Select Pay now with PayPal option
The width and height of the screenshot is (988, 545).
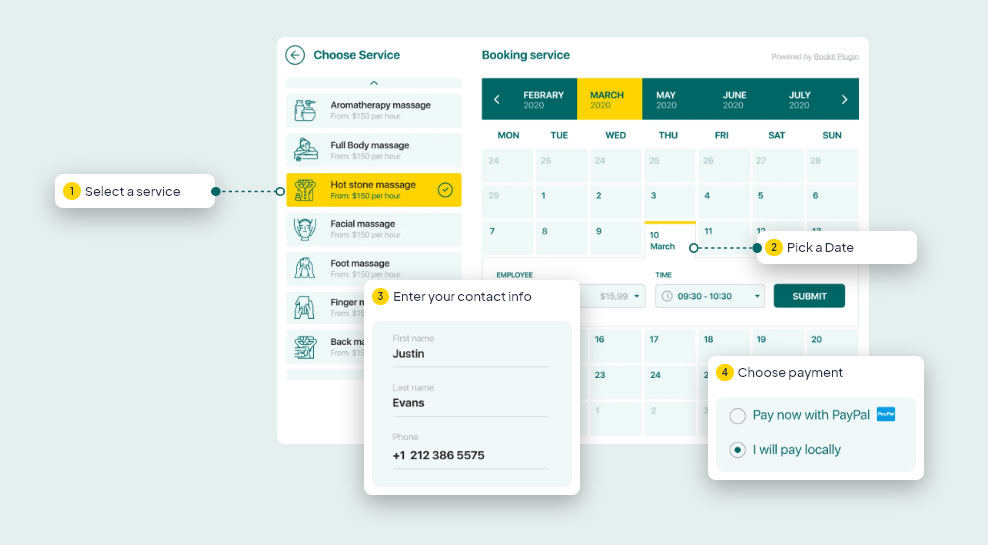737,416
